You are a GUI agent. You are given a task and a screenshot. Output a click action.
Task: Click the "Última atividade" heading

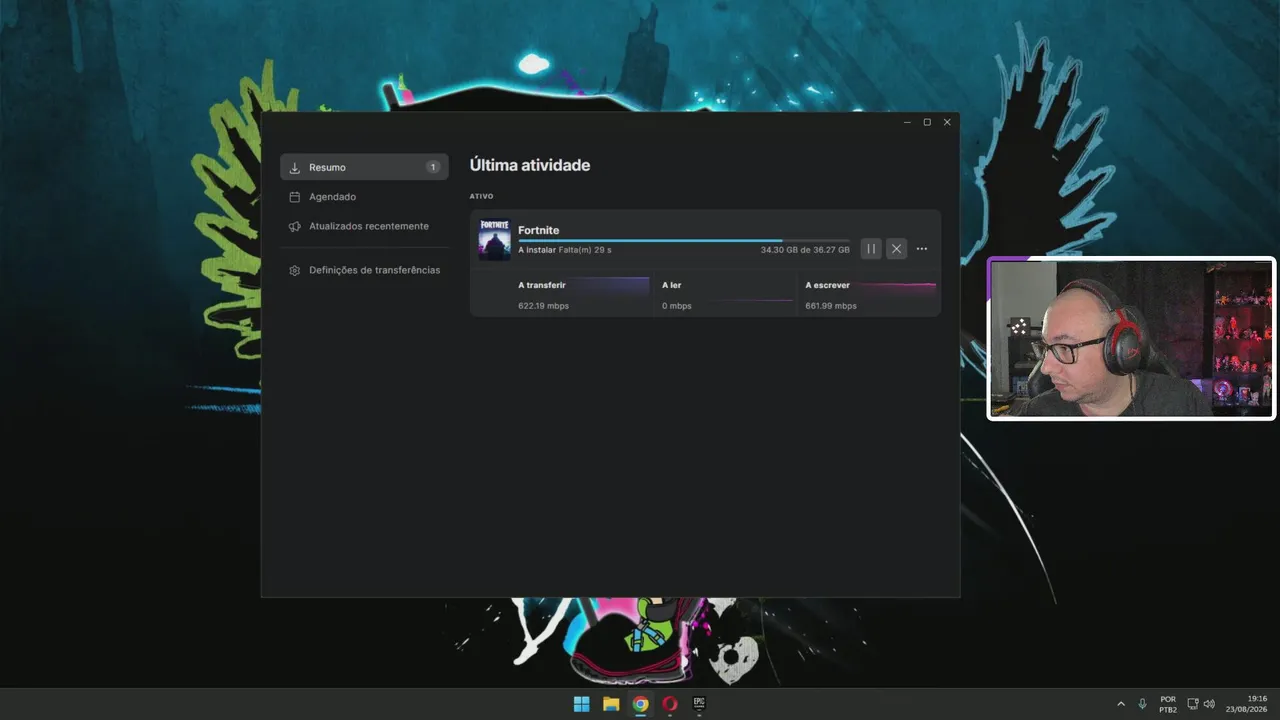[530, 165]
